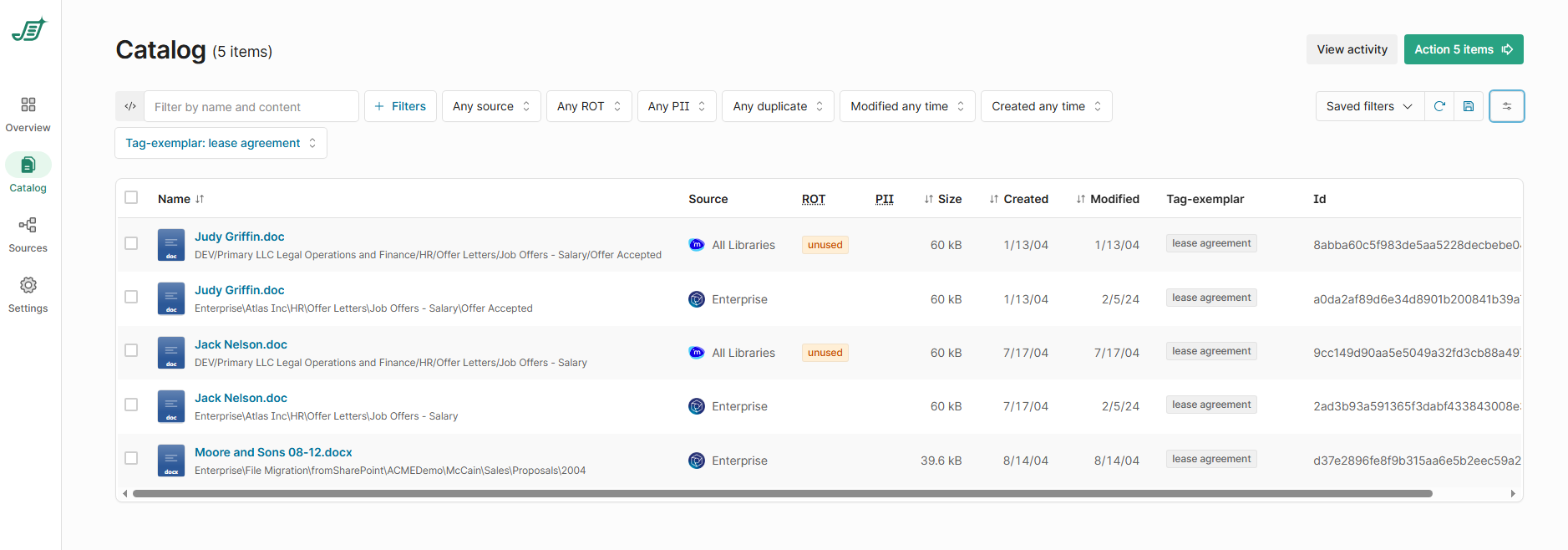Click the code query toggle icon

[130, 106]
